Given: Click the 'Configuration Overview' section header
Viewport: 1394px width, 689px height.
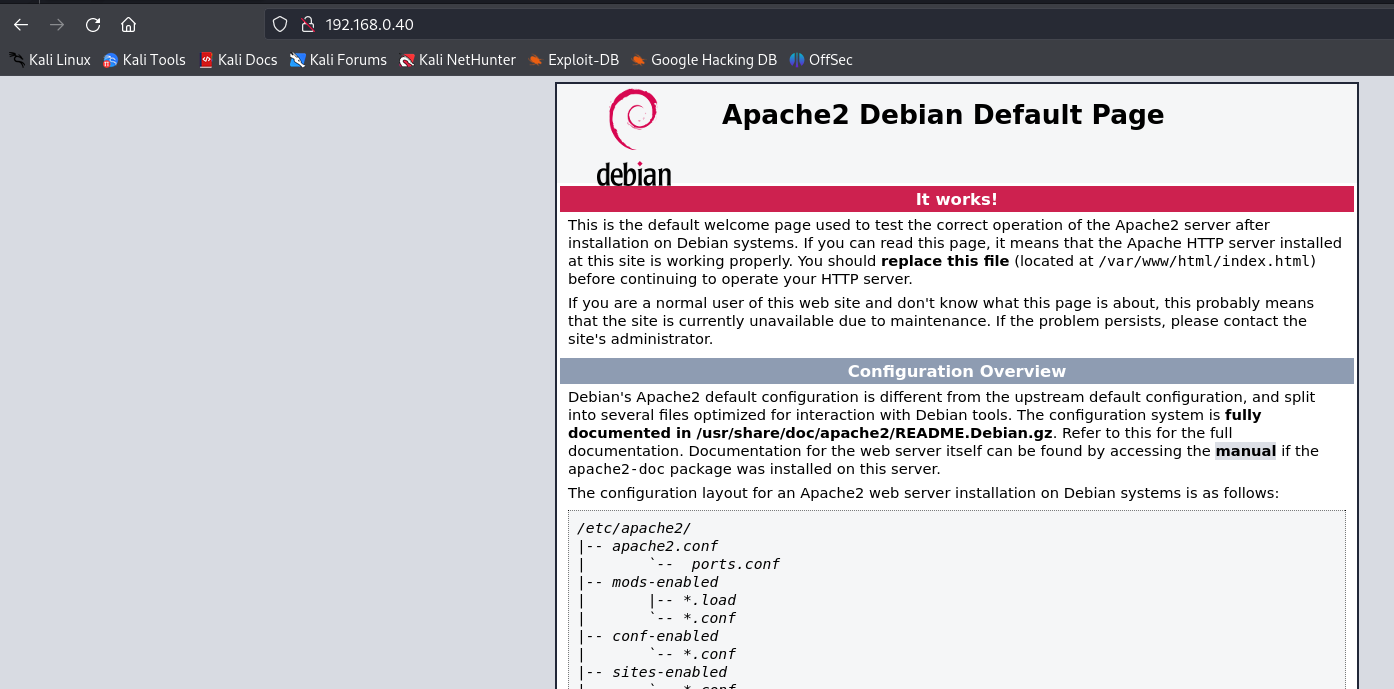Looking at the screenshot, I should click(957, 371).
